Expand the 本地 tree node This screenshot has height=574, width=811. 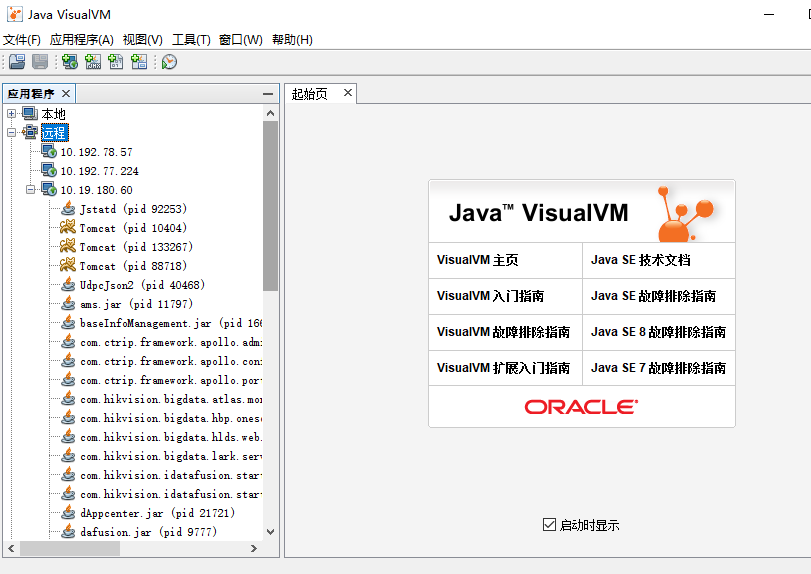[x=11, y=113]
